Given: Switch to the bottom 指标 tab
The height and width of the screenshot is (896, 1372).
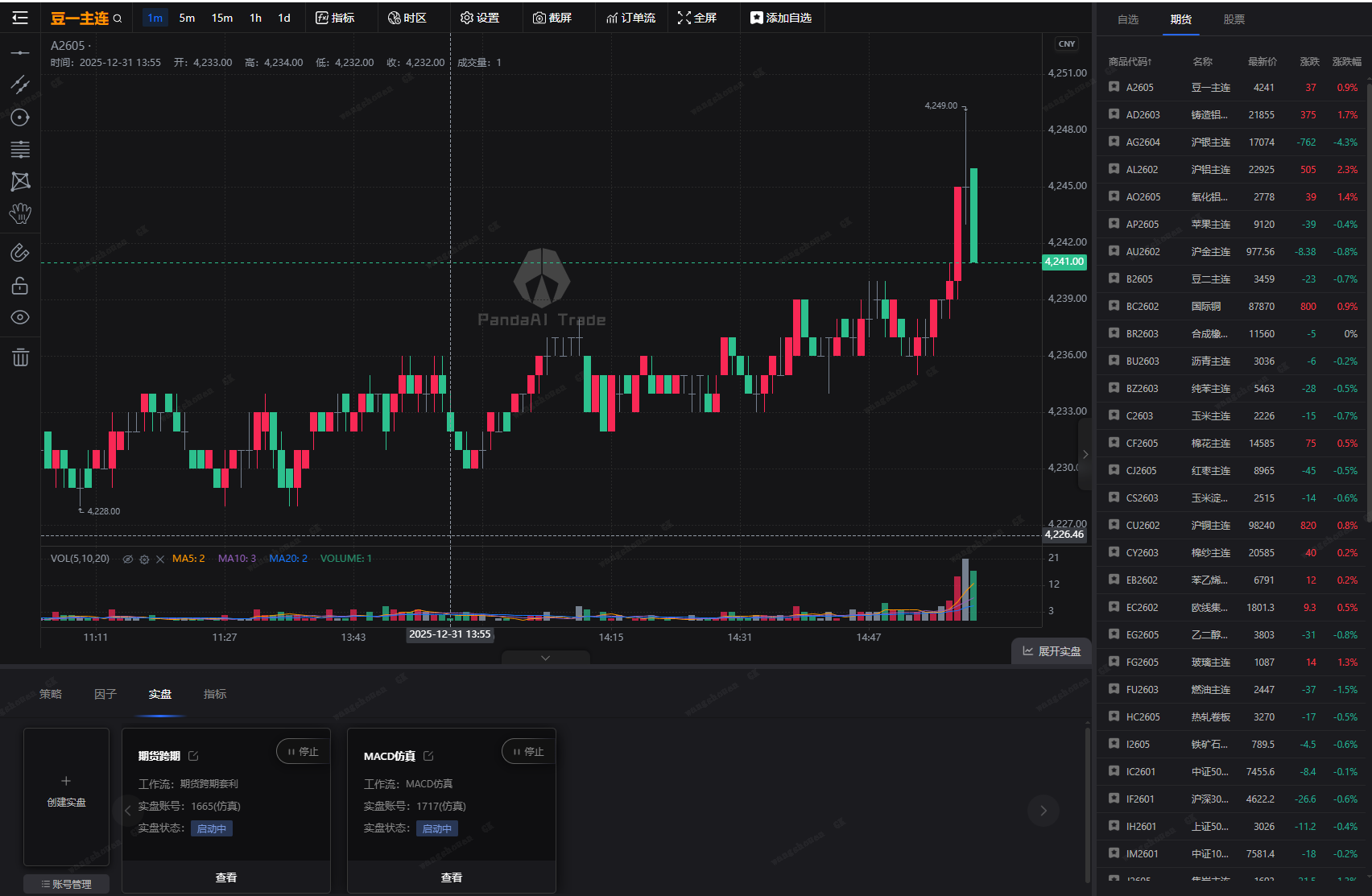Looking at the screenshot, I should tap(215, 694).
